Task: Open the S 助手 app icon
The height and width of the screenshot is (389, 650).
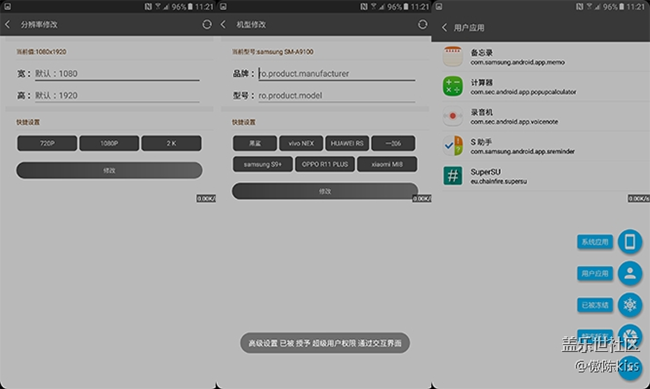Action: [x=453, y=146]
